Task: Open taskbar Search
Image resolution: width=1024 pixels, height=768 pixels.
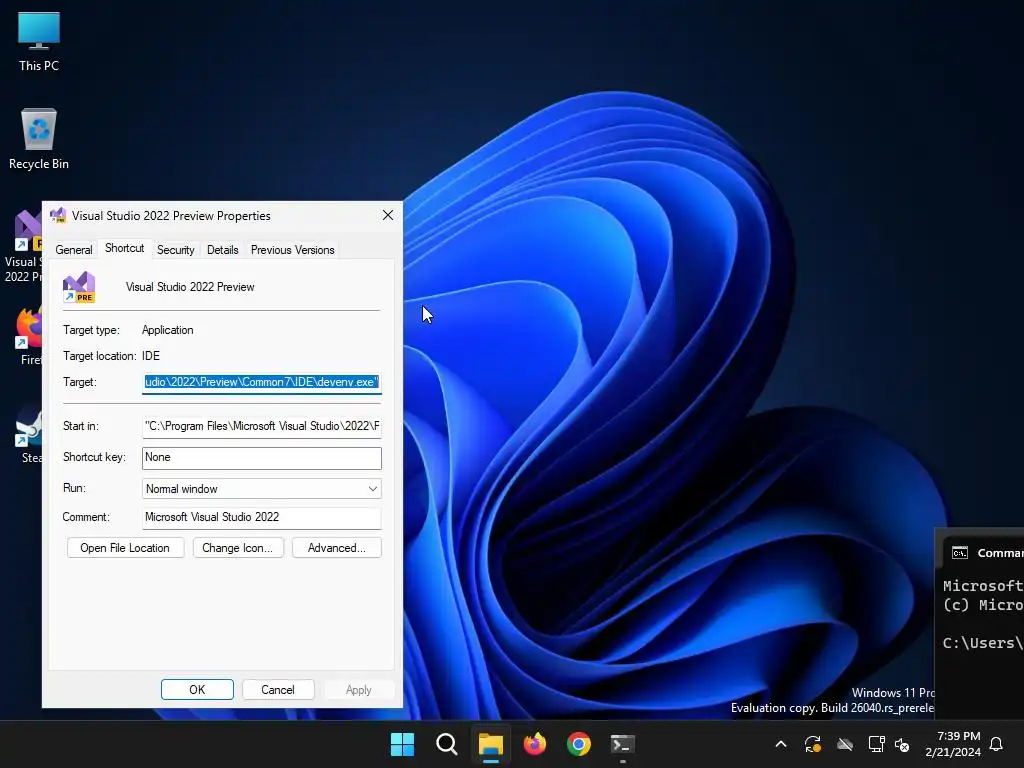Action: pos(447,744)
